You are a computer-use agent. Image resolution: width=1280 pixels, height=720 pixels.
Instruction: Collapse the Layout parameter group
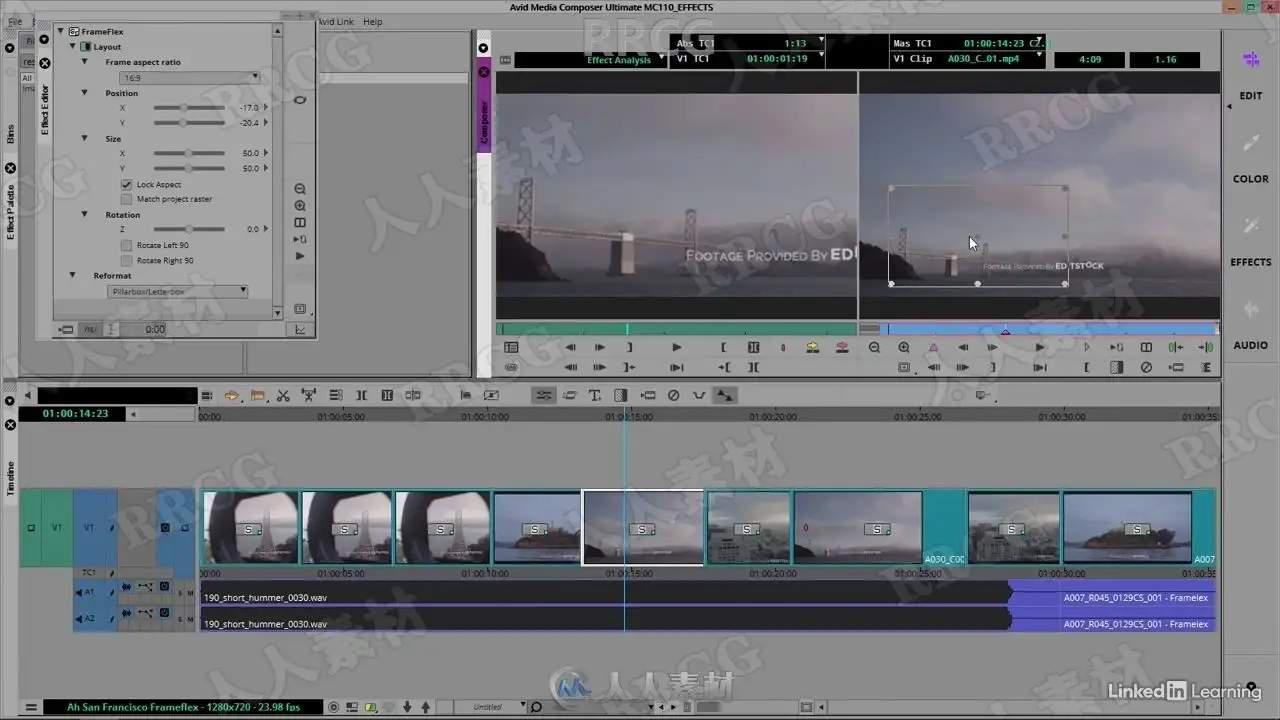pos(73,47)
